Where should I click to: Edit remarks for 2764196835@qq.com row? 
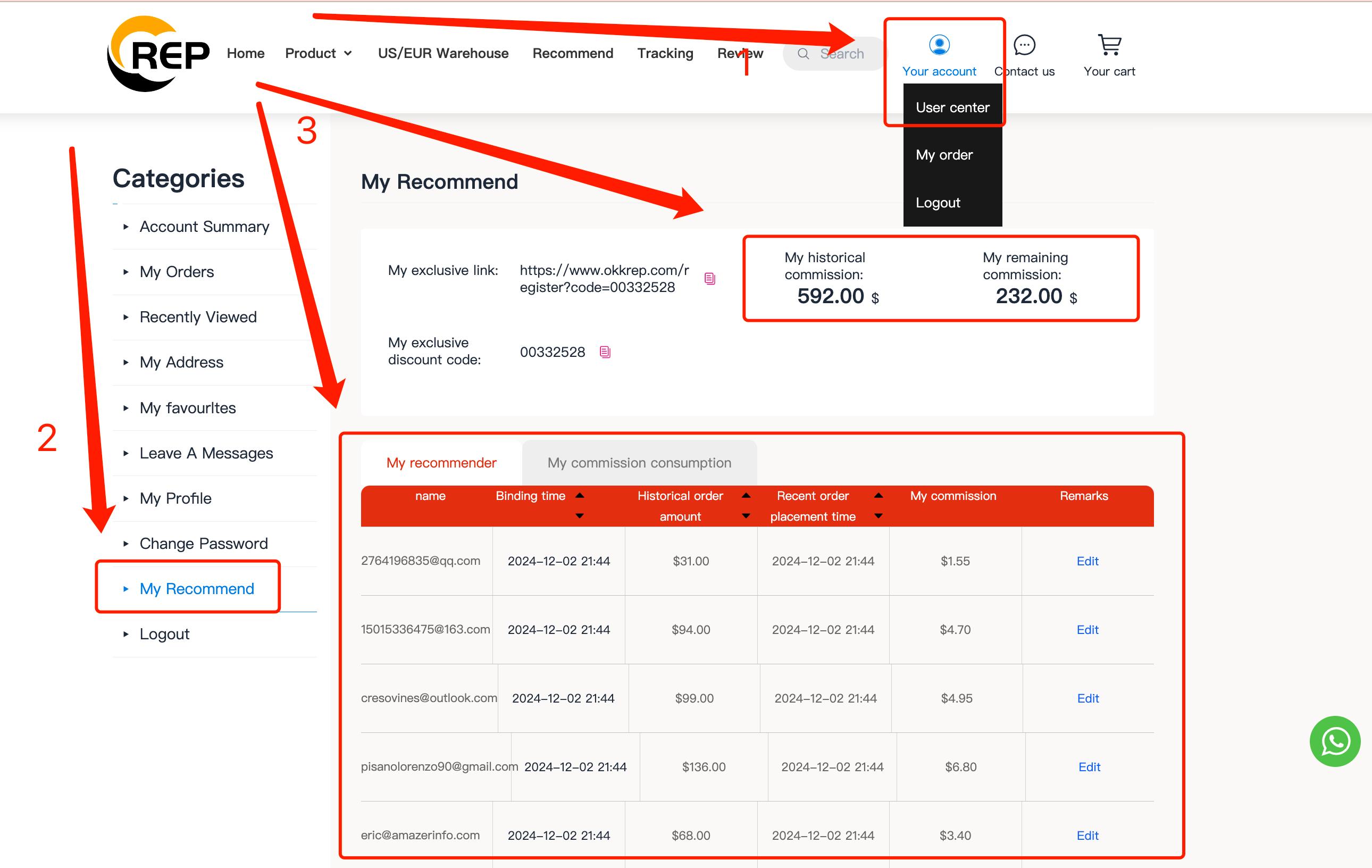pyautogui.click(x=1086, y=561)
